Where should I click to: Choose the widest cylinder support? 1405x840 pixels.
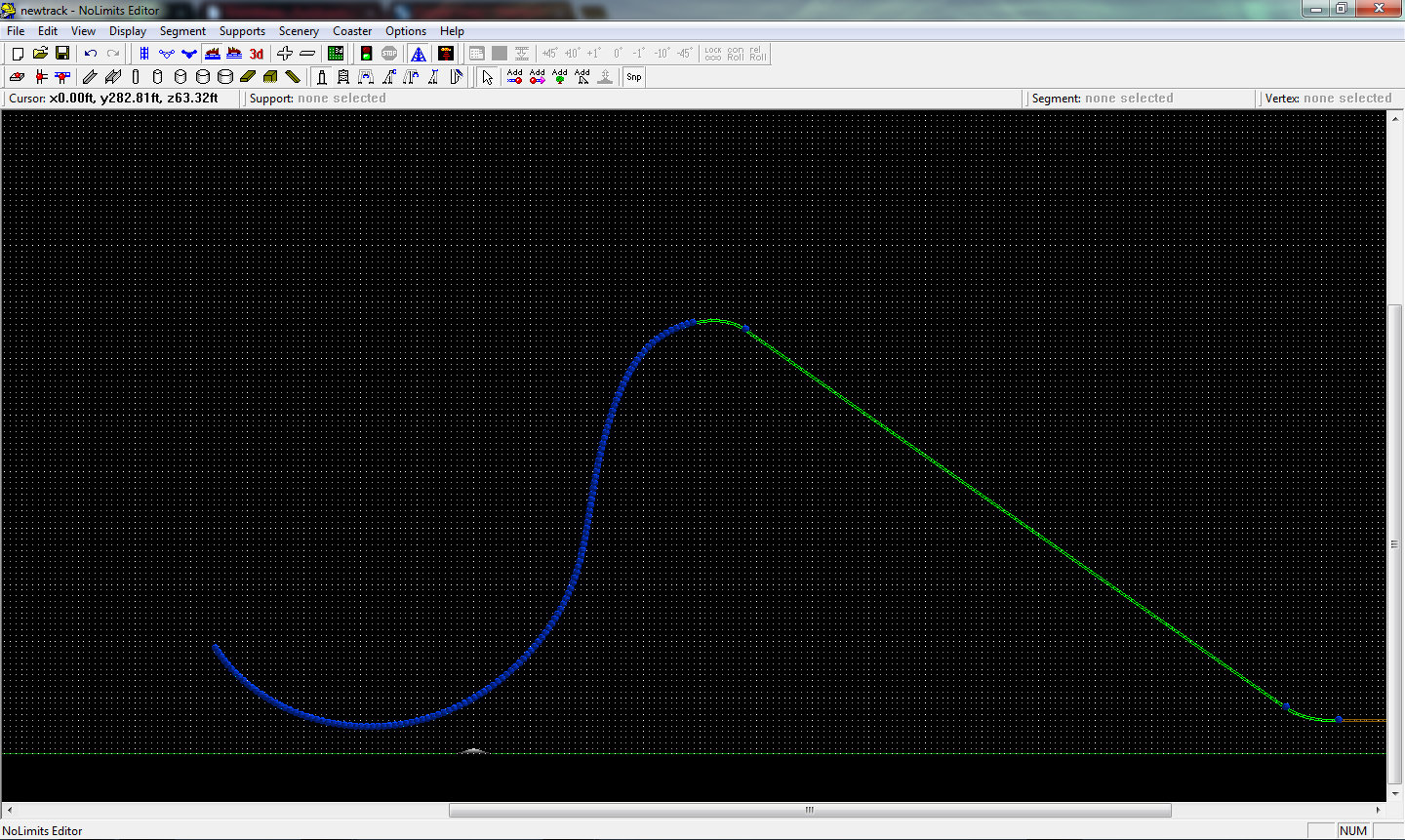coord(225,77)
